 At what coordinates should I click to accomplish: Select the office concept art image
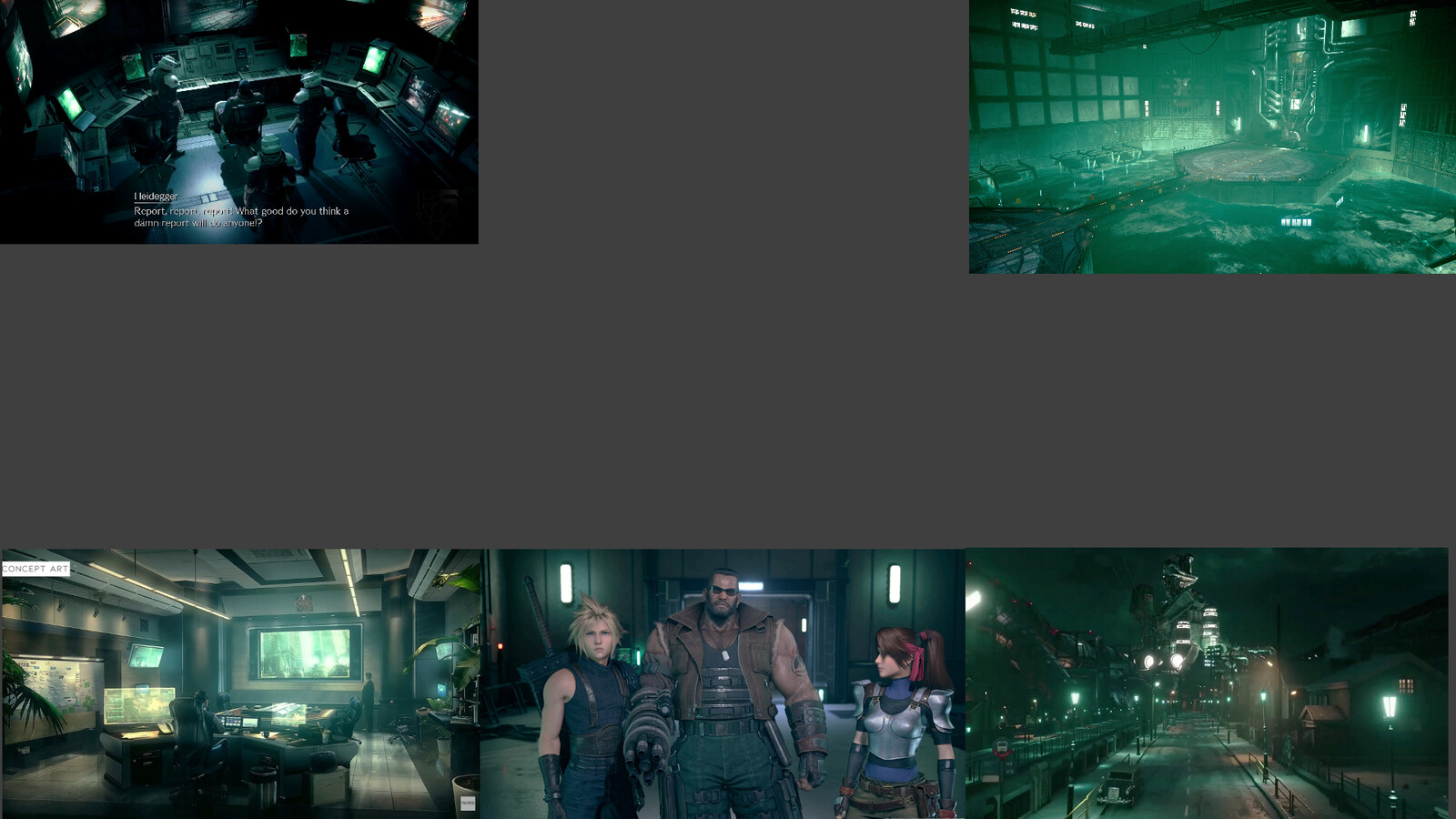241,683
